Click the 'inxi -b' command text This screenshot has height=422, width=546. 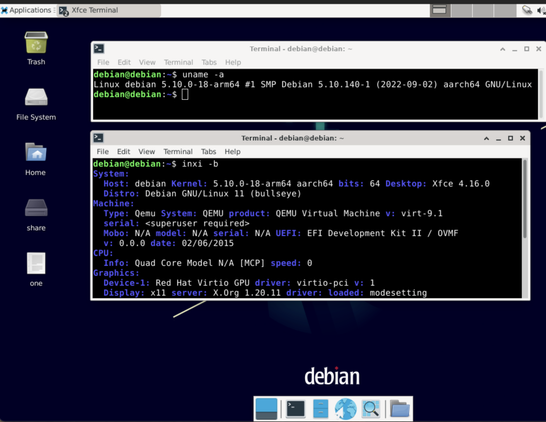click(x=200, y=164)
